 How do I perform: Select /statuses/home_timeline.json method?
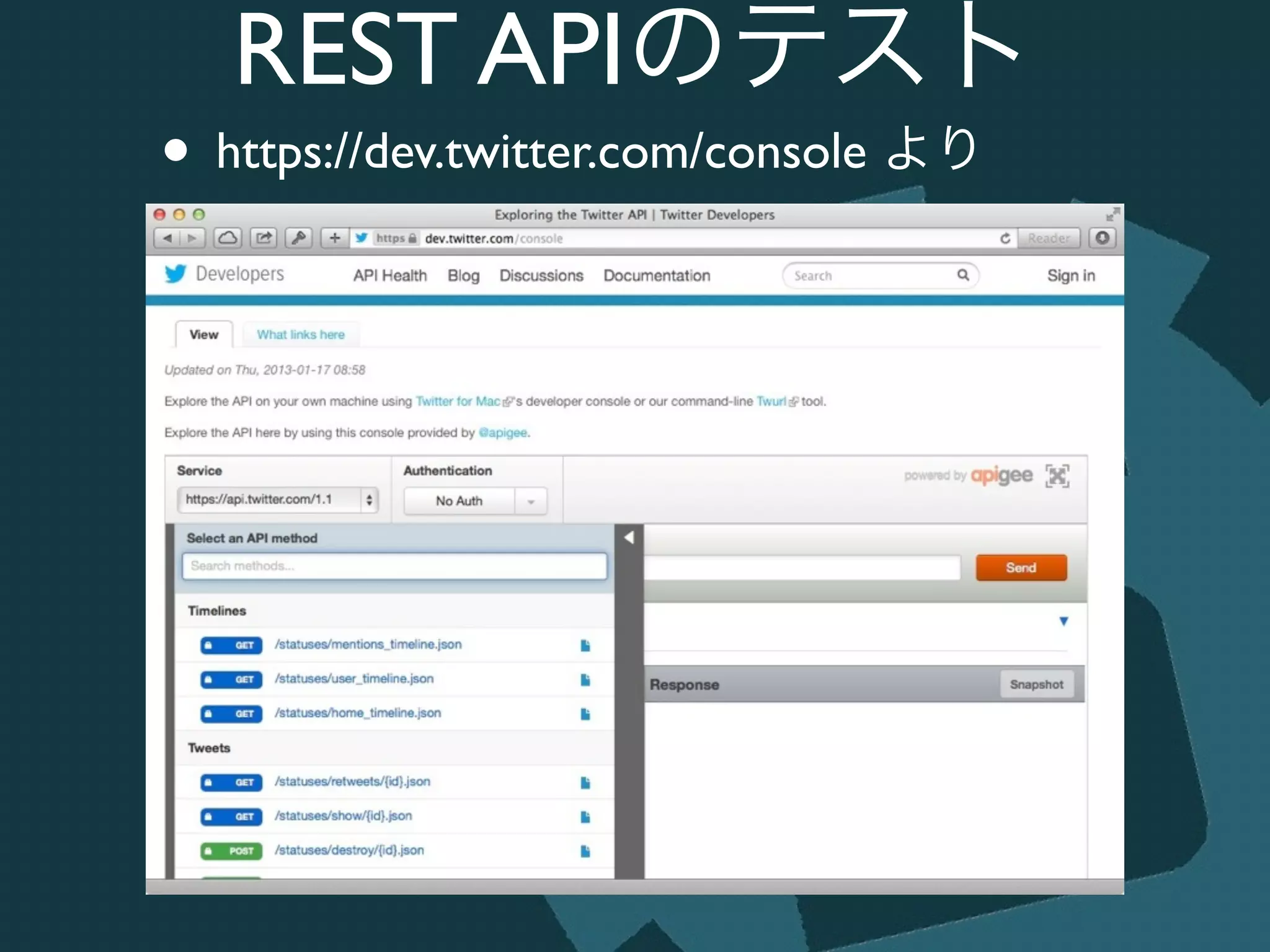tap(358, 713)
